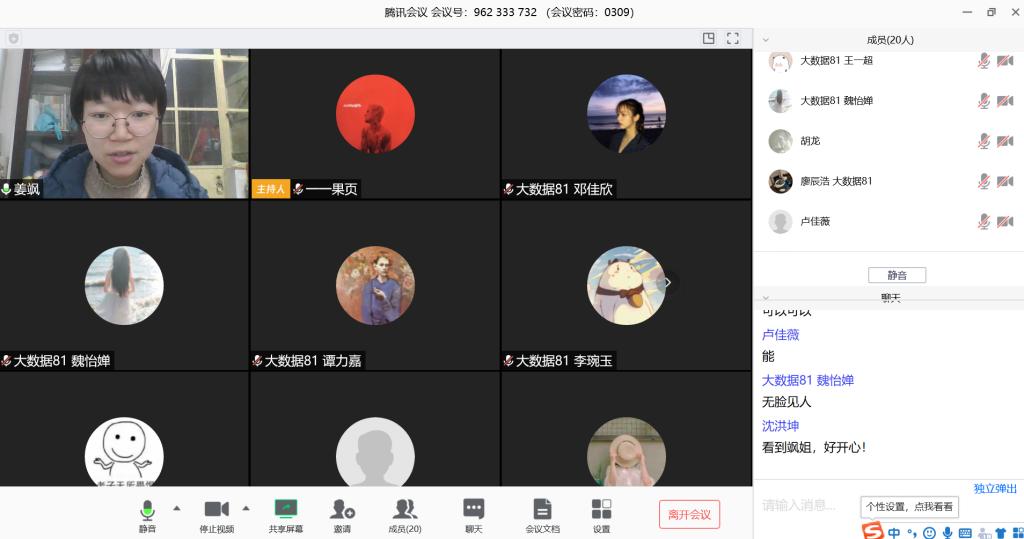This screenshot has width=1024, height=539.
Task: Expand audio options arrow next to 静音
Action: (x=177, y=507)
